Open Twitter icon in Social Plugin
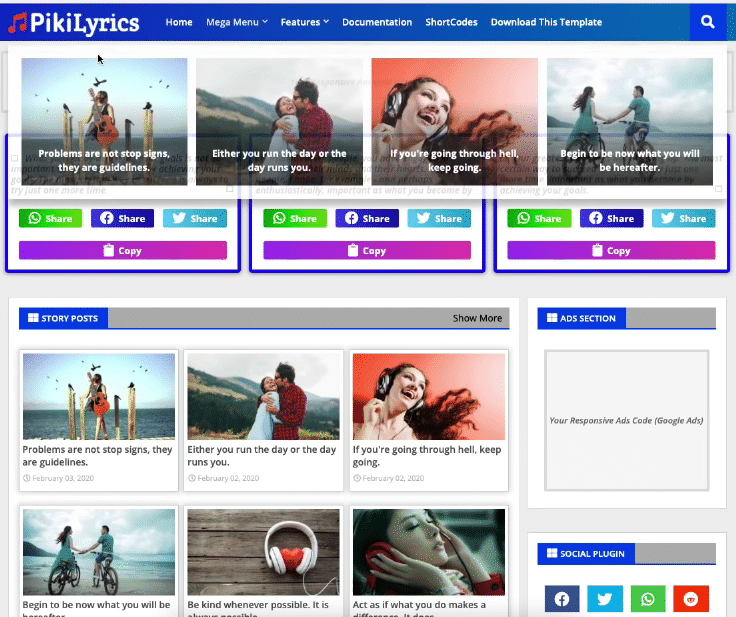This screenshot has width=736, height=617. [x=605, y=599]
